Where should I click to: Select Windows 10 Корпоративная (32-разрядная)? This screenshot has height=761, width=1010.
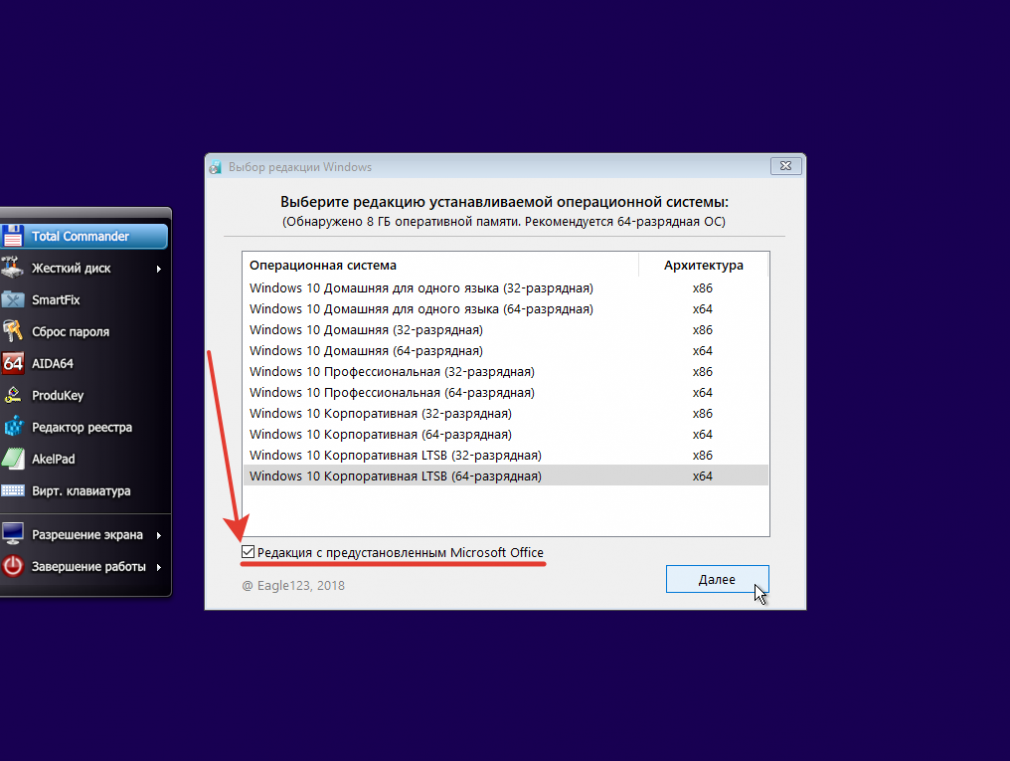pos(506,414)
